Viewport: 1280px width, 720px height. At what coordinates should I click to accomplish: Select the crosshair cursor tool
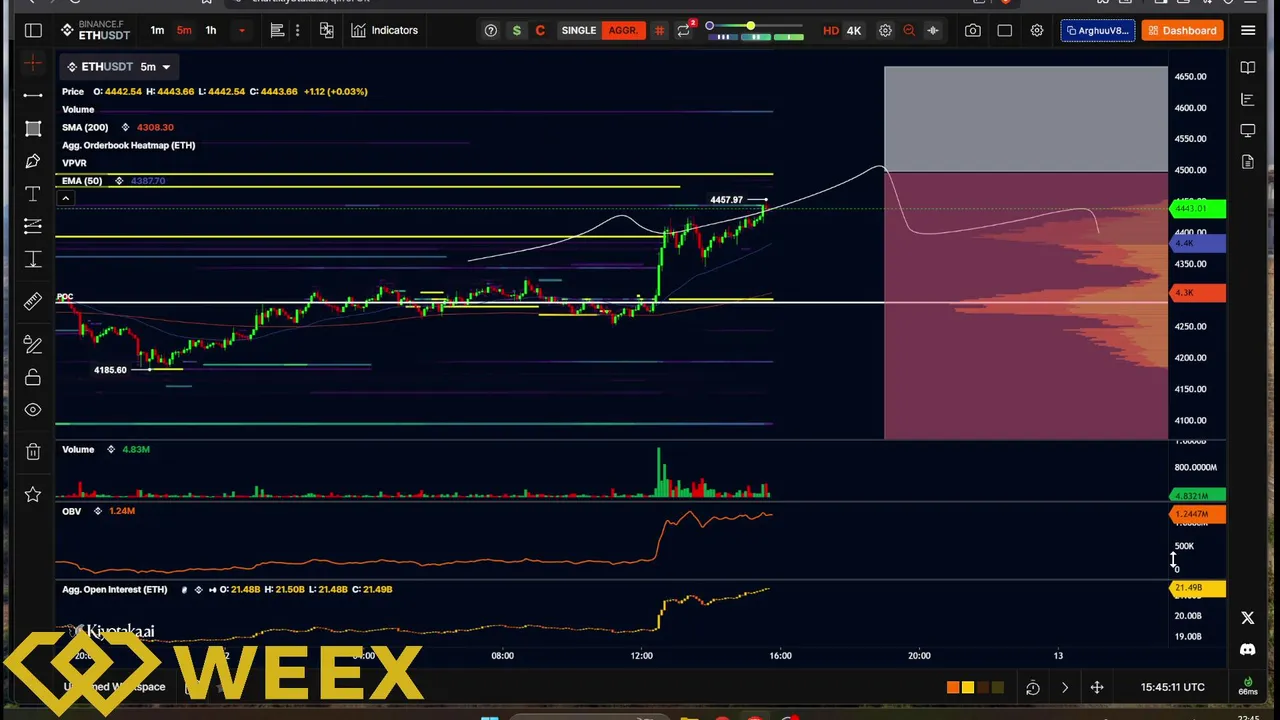[x=33, y=64]
